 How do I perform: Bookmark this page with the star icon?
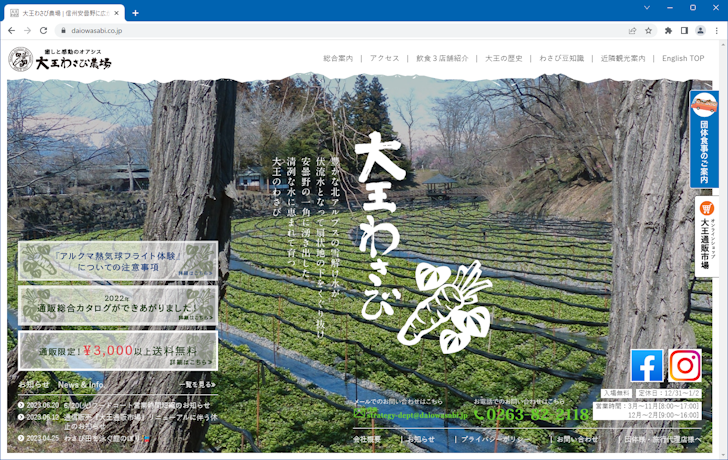pyautogui.click(x=649, y=31)
